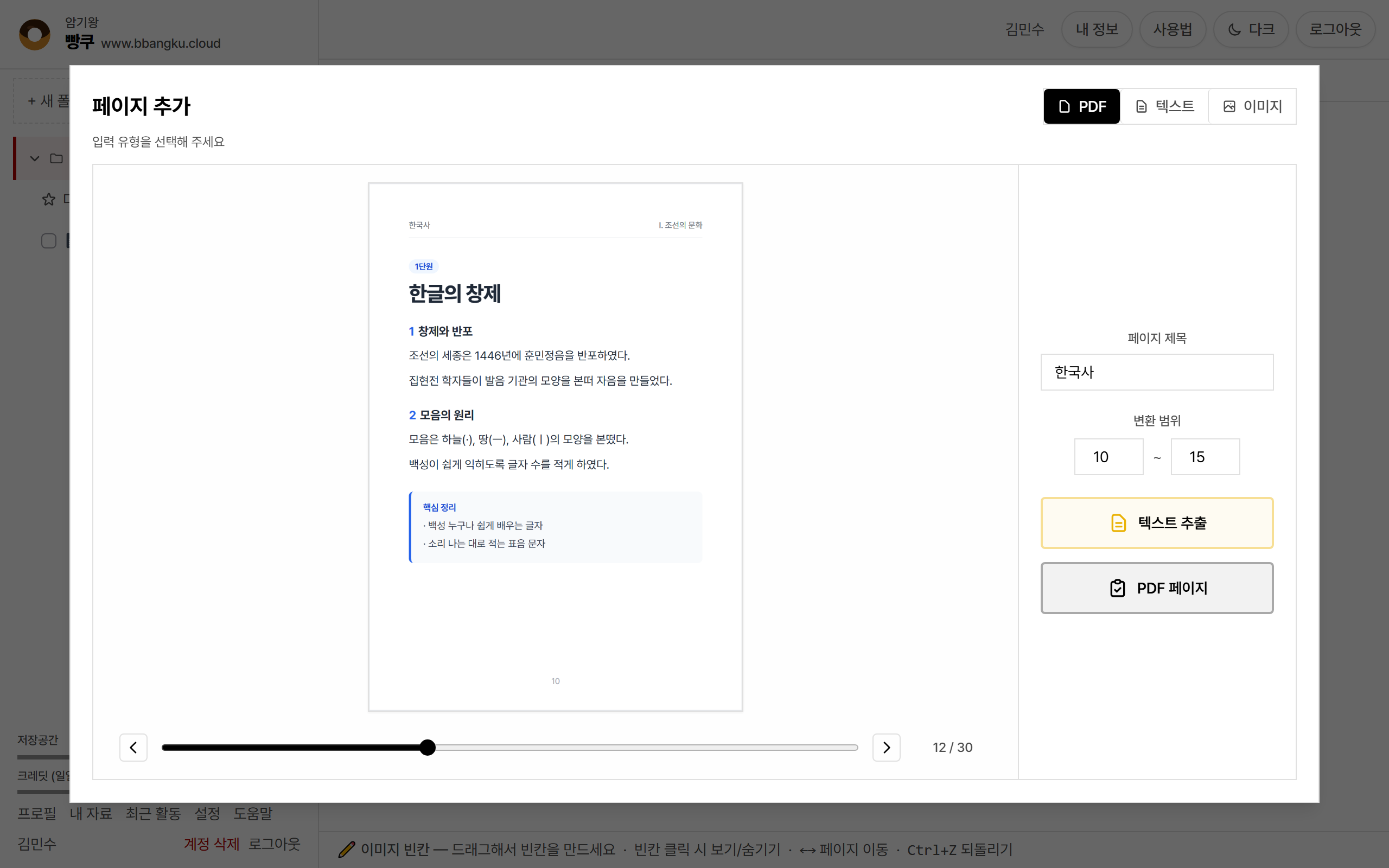The width and height of the screenshot is (1389, 868).
Task: Click the star favorite icon in sidebar
Action: click(x=49, y=199)
